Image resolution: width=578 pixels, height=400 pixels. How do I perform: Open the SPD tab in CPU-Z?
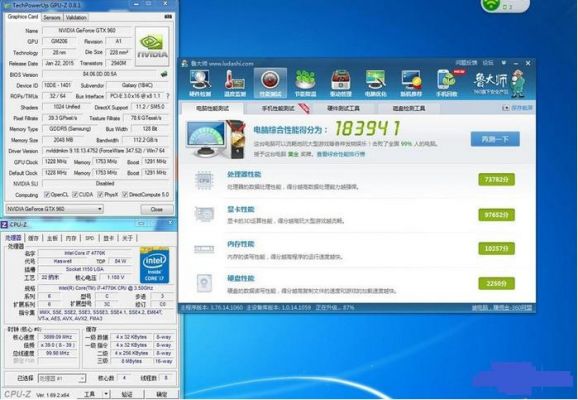pos(90,238)
